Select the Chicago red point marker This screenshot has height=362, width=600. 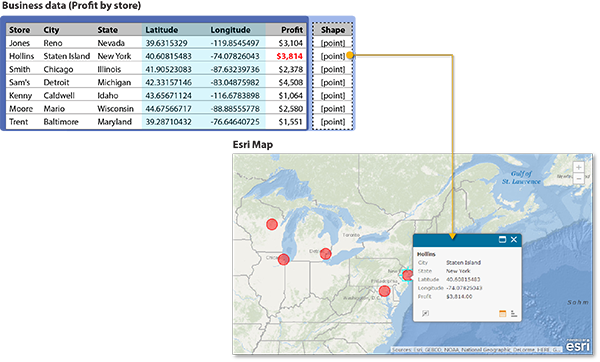pos(284,259)
